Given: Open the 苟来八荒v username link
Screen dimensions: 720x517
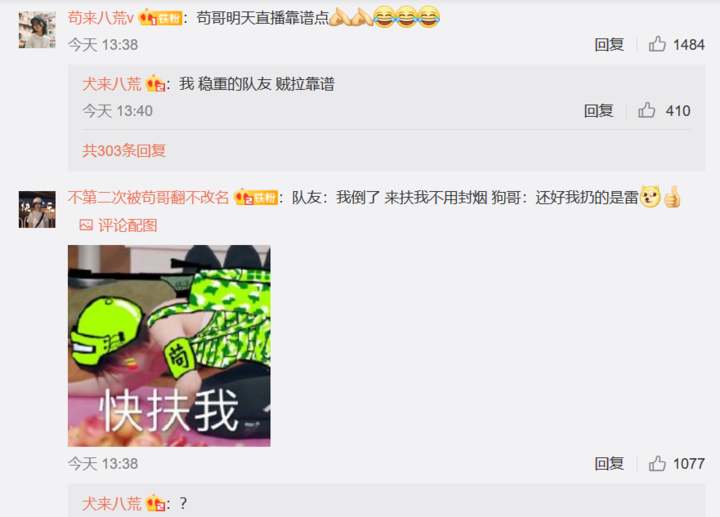Looking at the screenshot, I should 101,18.
